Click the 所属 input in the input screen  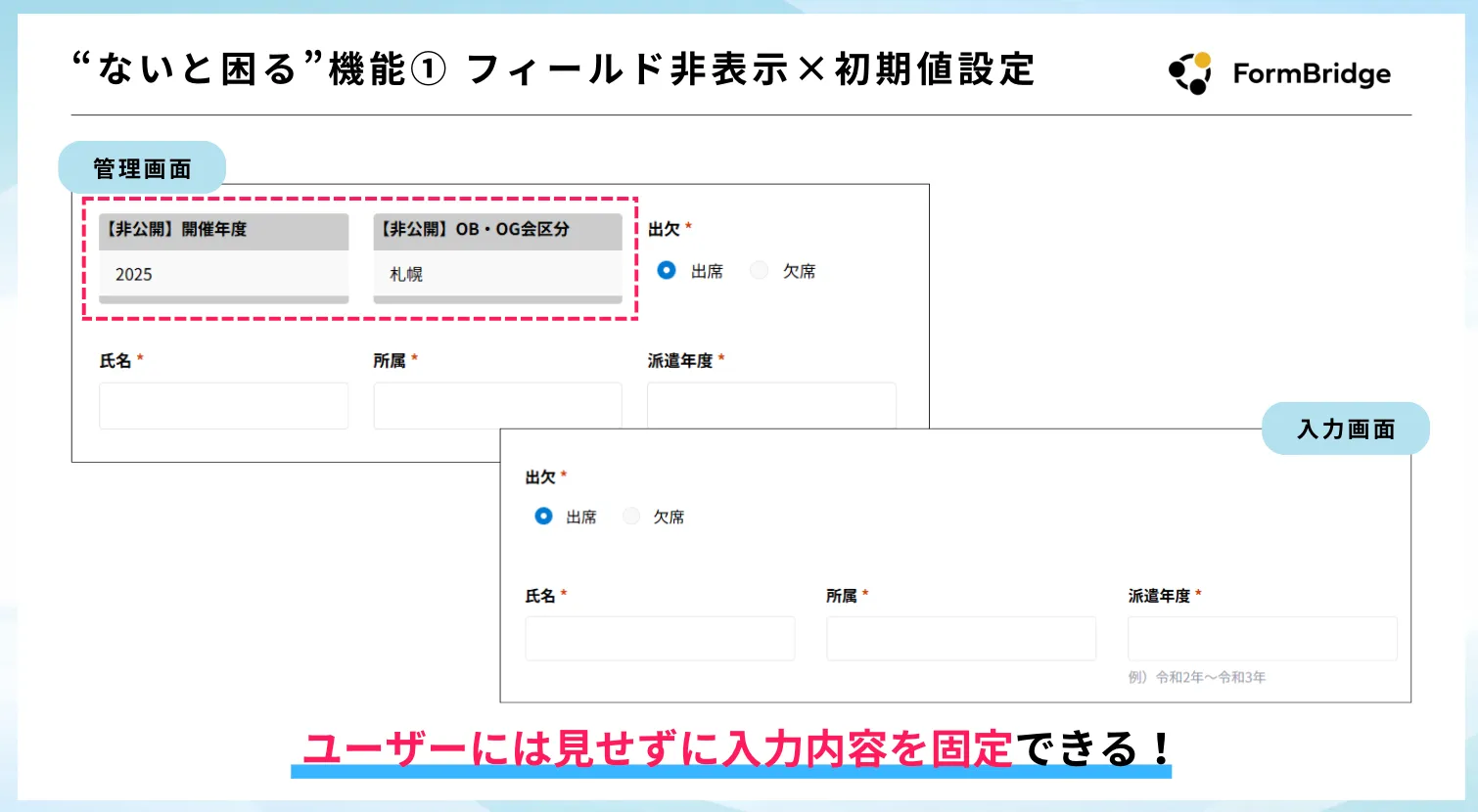(x=961, y=639)
